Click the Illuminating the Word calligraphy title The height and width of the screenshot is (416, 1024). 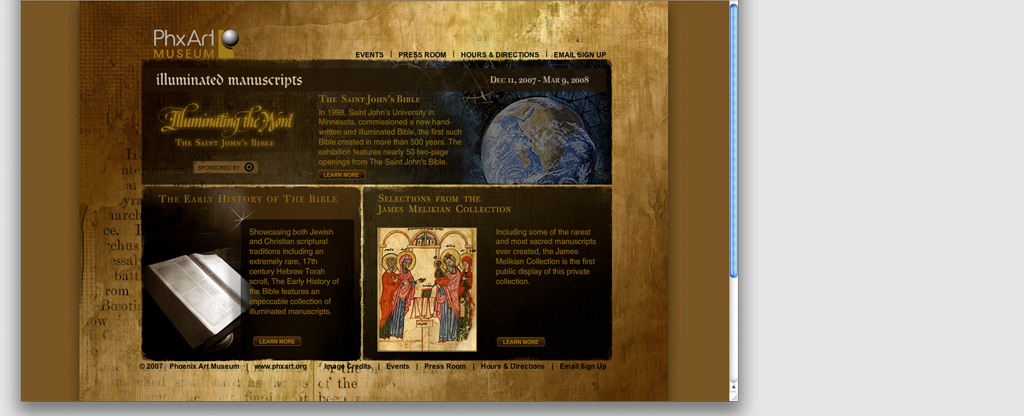point(226,119)
